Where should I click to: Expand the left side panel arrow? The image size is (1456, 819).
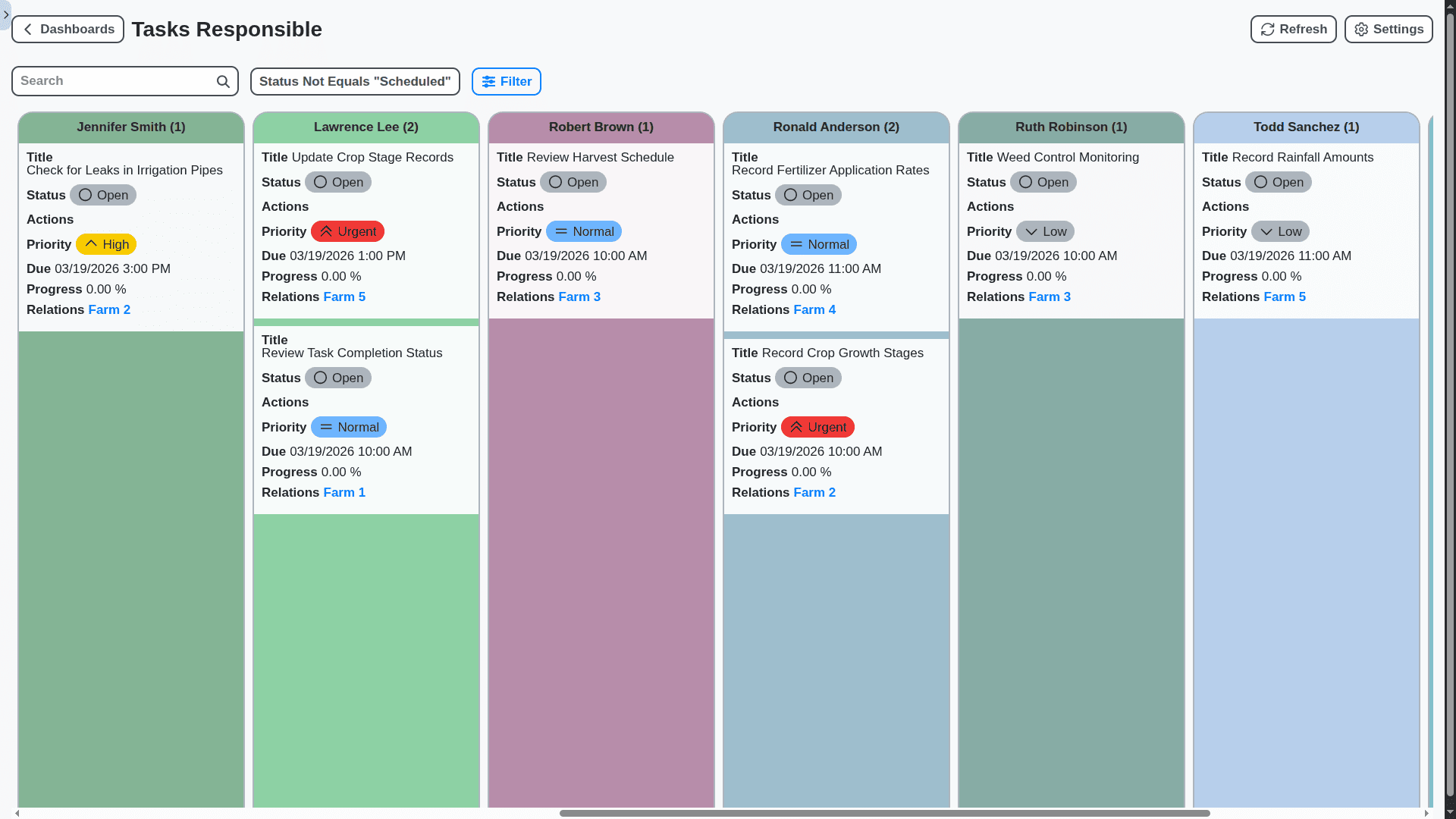(x=6, y=15)
